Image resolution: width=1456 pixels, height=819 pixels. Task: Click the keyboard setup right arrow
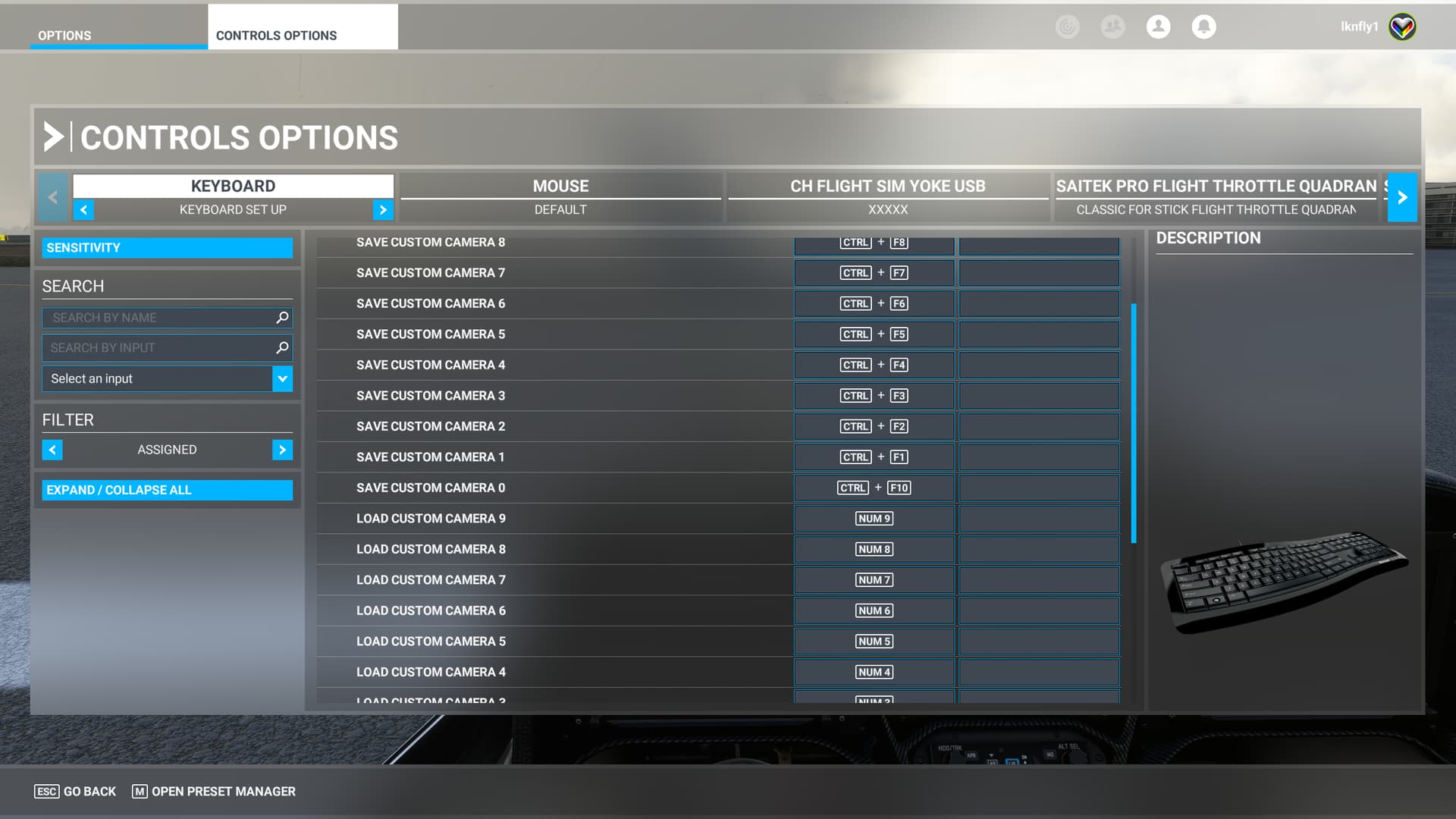(x=383, y=209)
